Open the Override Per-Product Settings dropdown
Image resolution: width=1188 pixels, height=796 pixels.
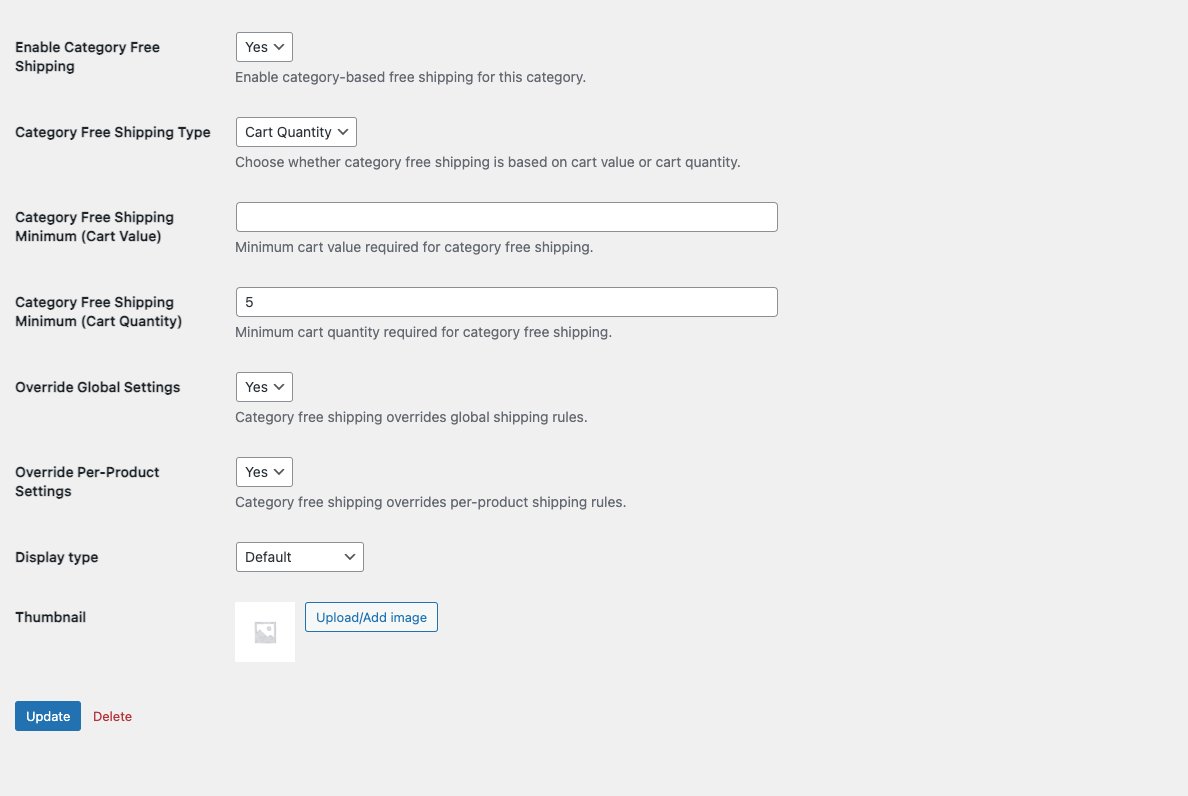[264, 472]
